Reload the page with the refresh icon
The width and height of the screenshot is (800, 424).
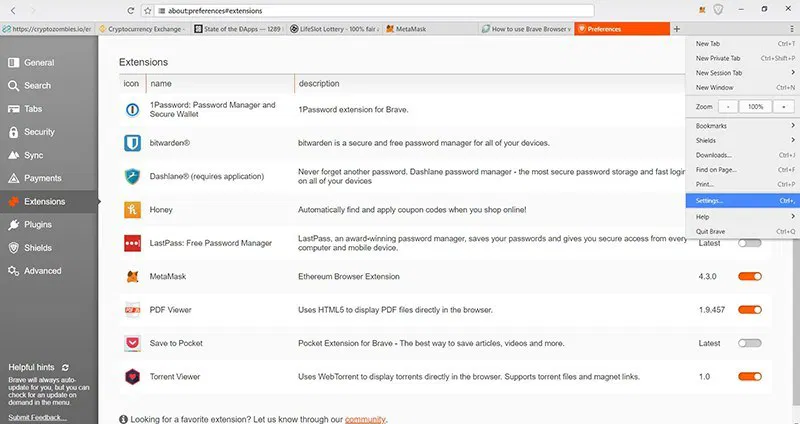pyautogui.click(x=131, y=10)
